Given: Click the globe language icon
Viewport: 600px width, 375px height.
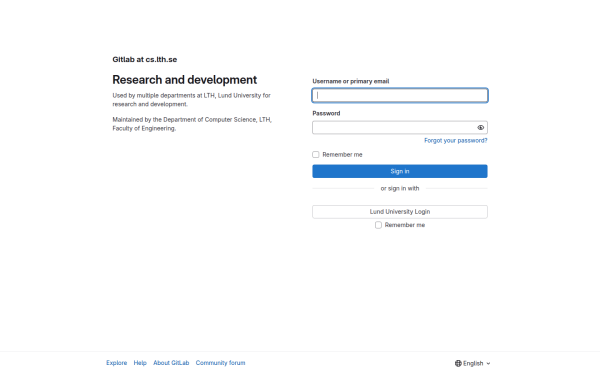Looking at the screenshot, I should click(458, 363).
